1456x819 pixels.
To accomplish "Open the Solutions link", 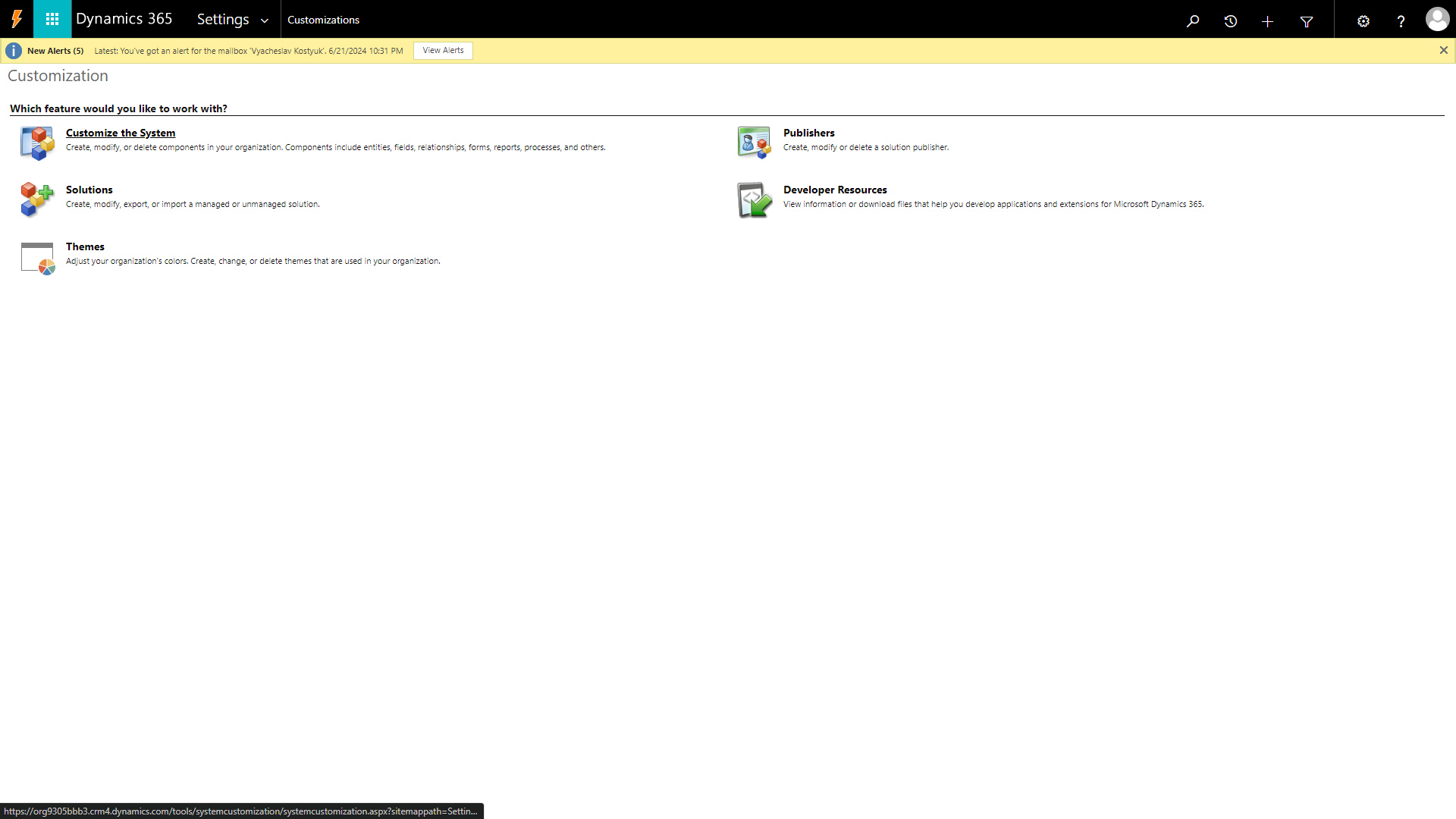I will pos(89,190).
